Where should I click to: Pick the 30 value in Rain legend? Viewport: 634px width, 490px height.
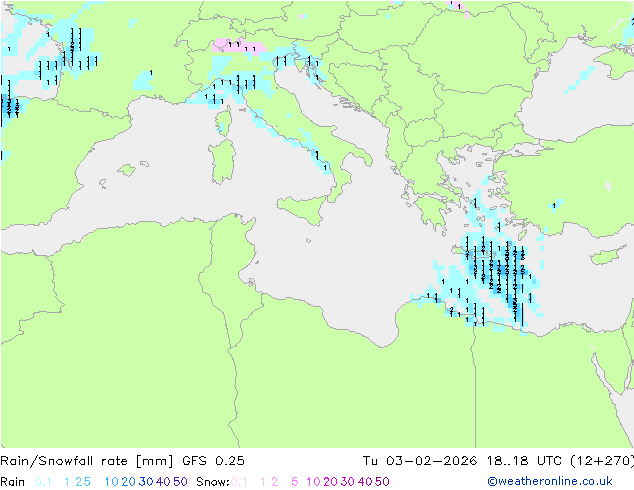(x=146, y=482)
